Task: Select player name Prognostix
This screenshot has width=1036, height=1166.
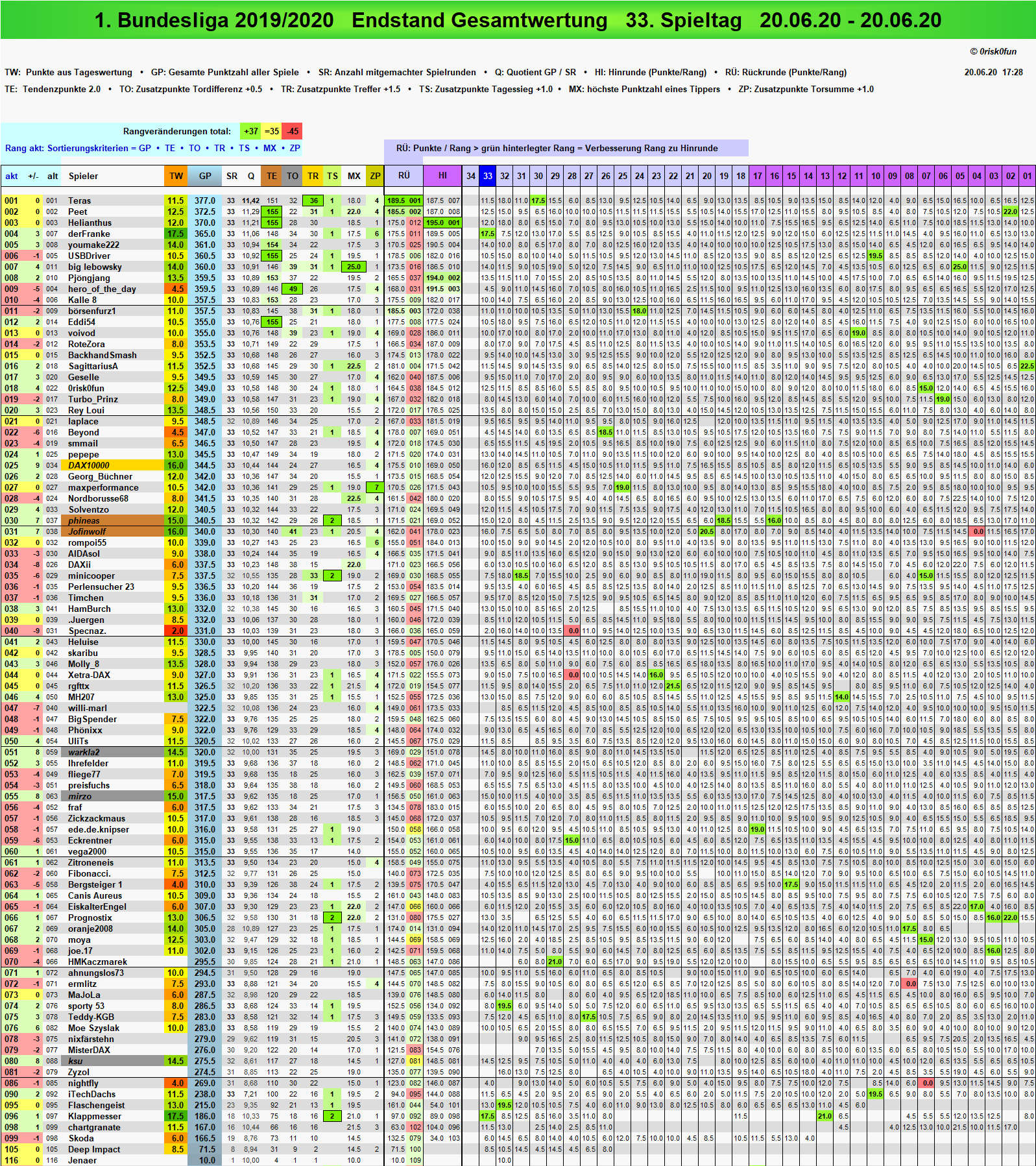Action: [90, 918]
